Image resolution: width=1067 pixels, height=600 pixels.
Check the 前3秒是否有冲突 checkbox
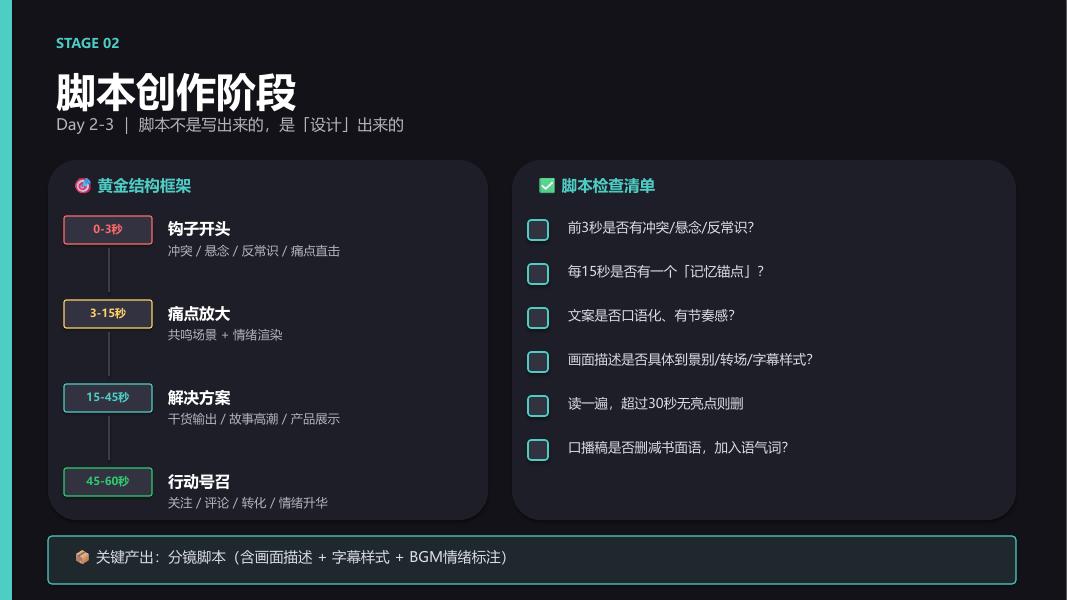click(538, 230)
